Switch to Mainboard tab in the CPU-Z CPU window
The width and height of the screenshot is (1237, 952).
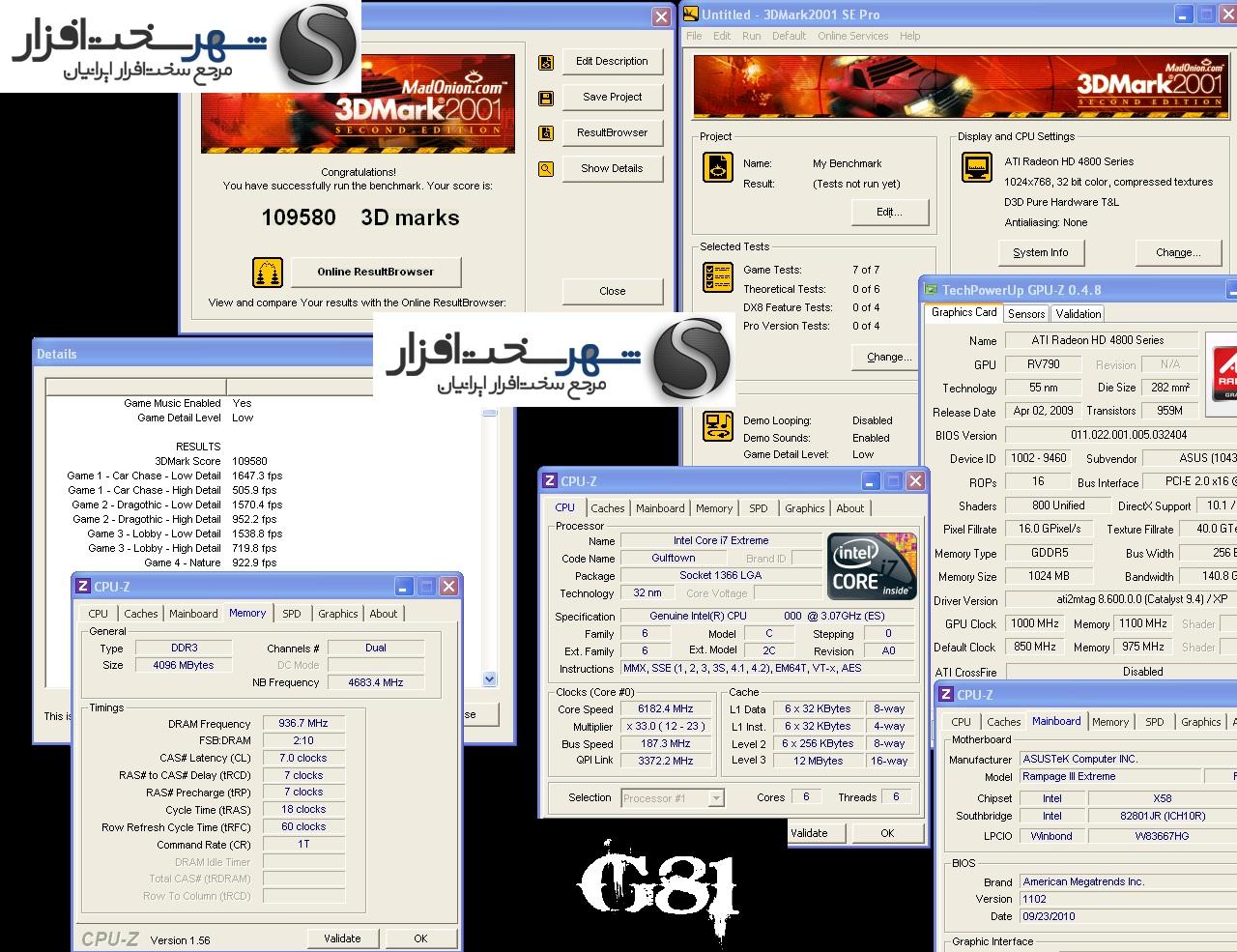(660, 508)
